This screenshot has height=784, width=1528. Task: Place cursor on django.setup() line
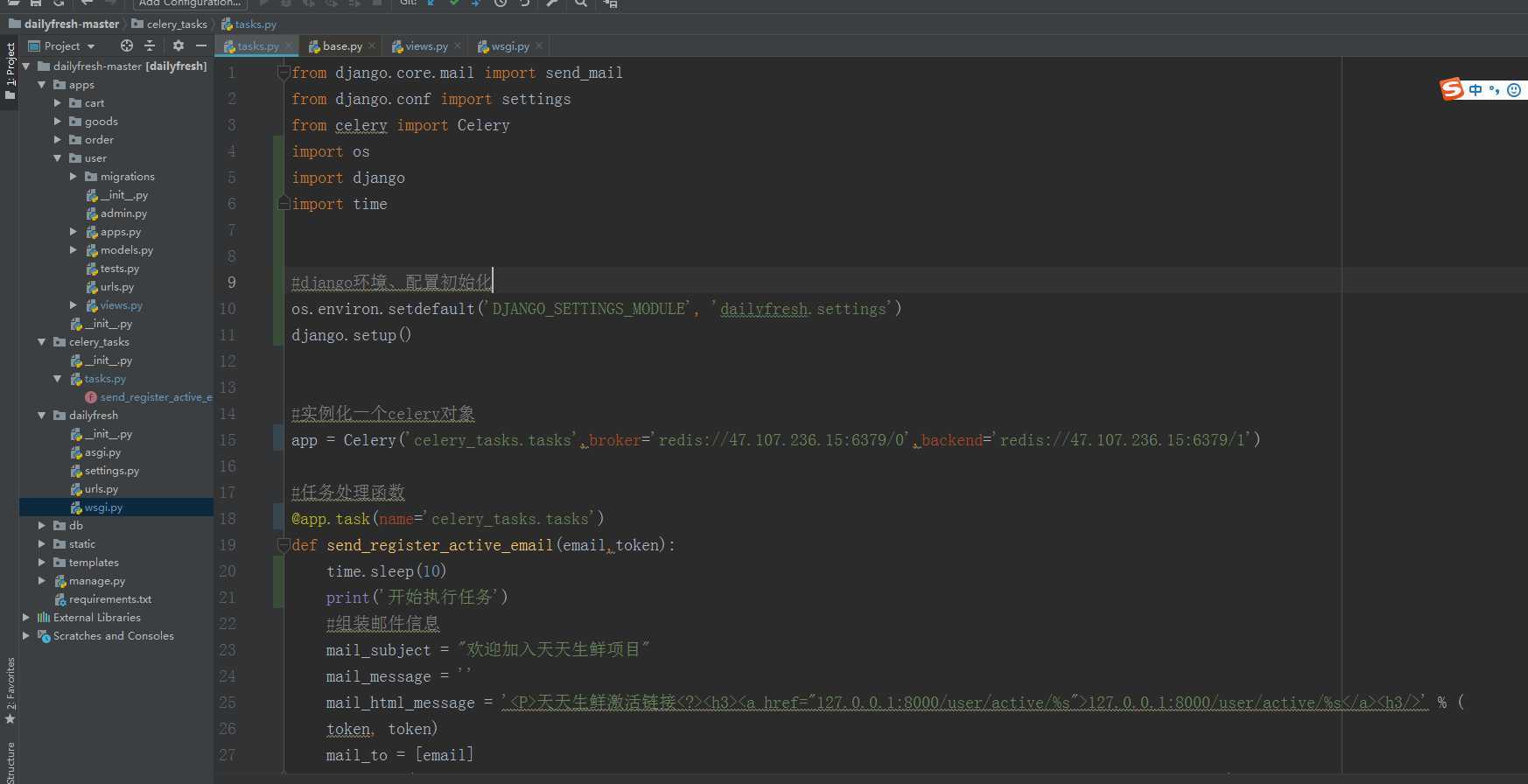click(x=352, y=335)
